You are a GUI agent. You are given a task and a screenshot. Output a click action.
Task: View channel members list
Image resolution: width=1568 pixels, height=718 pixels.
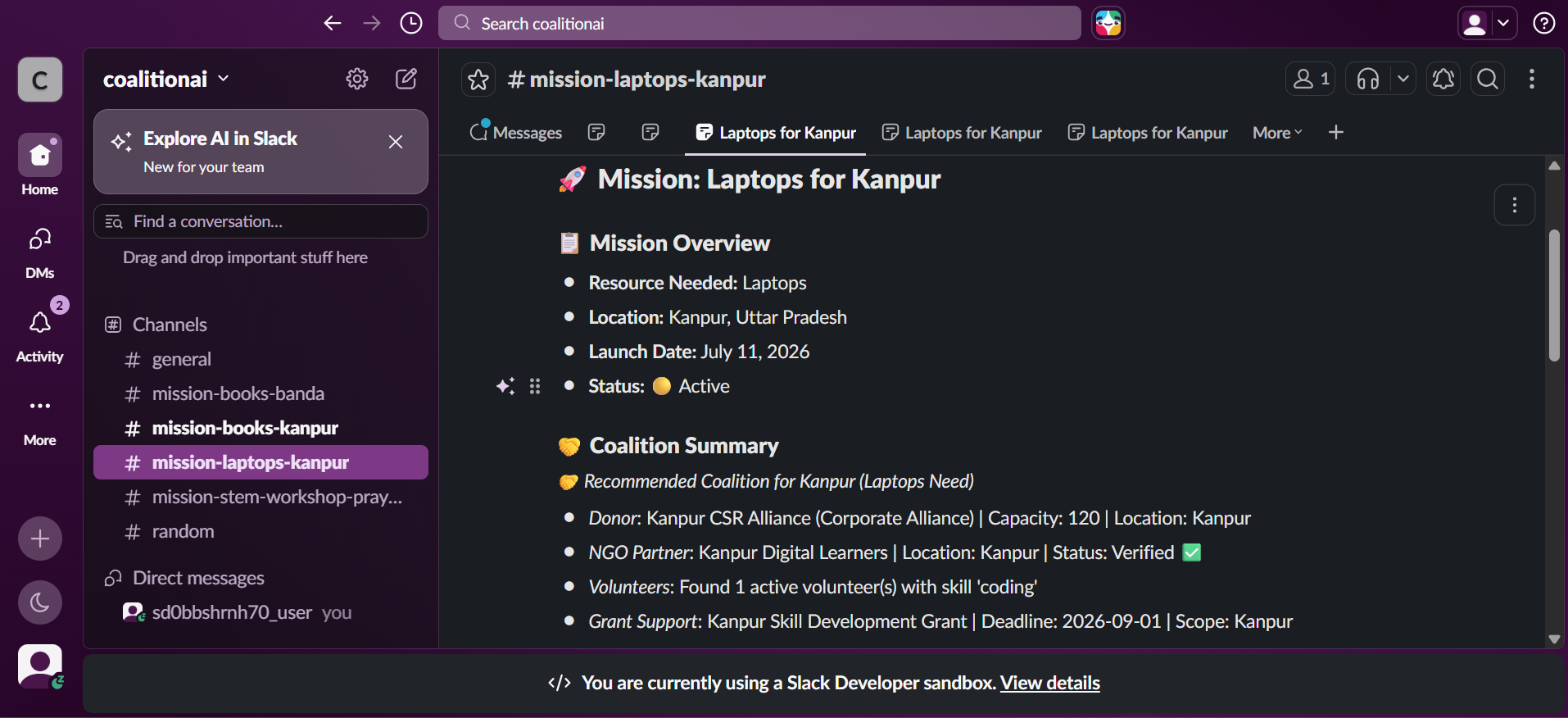click(1311, 79)
